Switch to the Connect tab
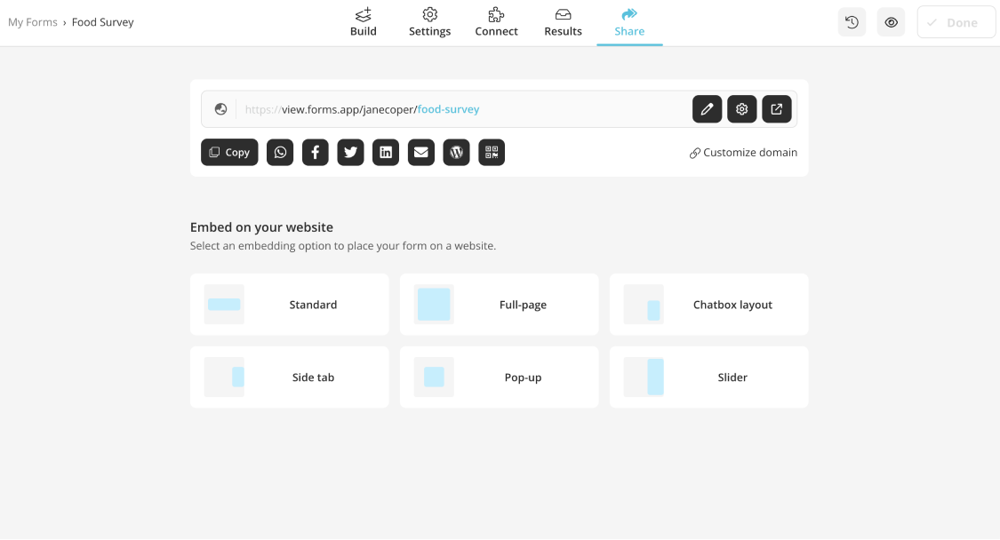Image resolution: width=1000 pixels, height=540 pixels. coord(496,23)
